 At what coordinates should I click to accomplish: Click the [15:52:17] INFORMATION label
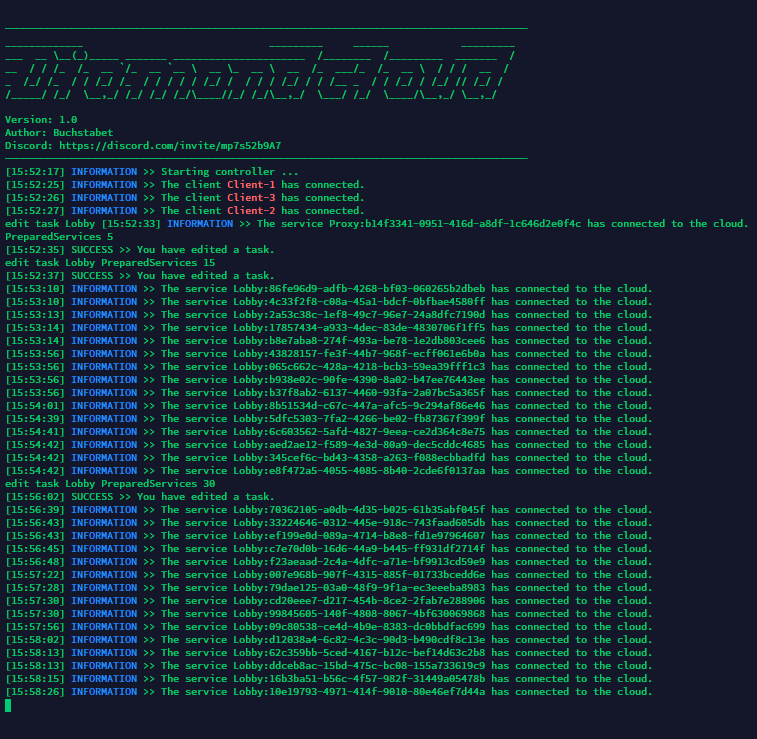tap(104, 172)
